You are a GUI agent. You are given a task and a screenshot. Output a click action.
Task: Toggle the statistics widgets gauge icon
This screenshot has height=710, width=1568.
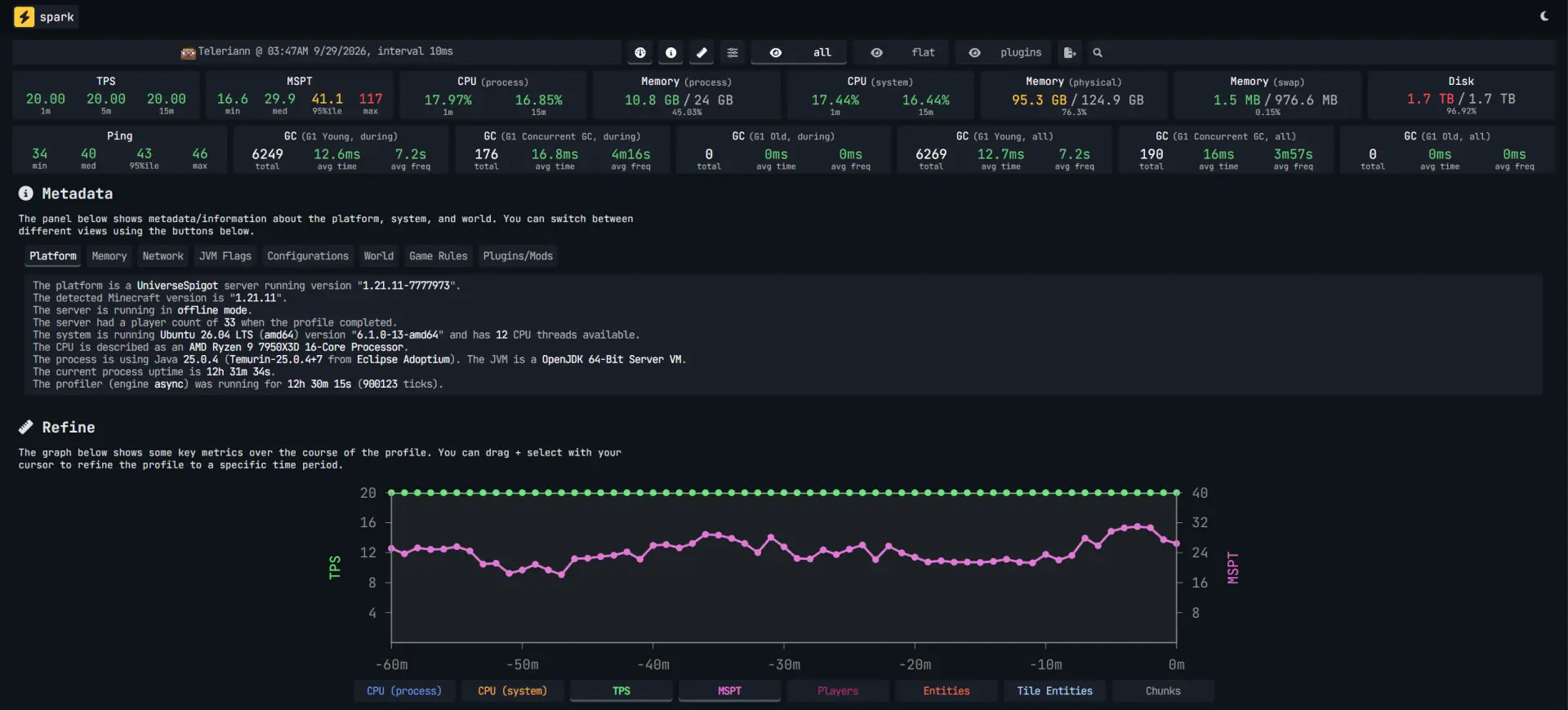640,52
